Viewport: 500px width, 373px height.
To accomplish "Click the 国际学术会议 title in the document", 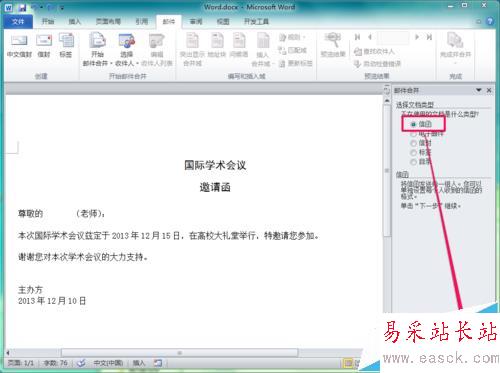I will click(x=215, y=165).
